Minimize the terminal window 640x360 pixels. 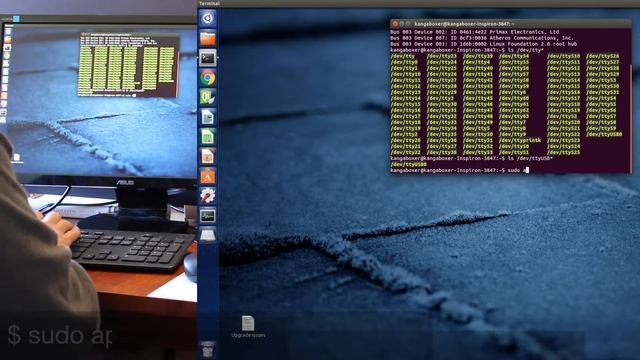[x=401, y=24]
